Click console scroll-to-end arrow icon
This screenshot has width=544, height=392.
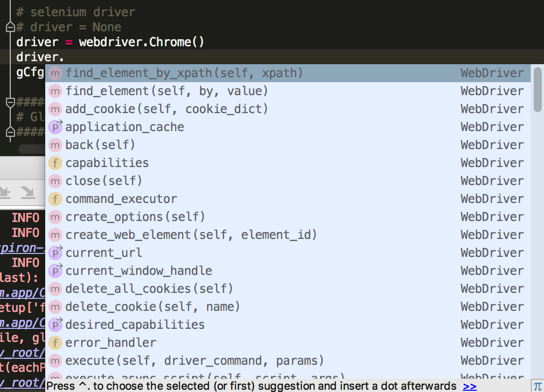point(28,192)
